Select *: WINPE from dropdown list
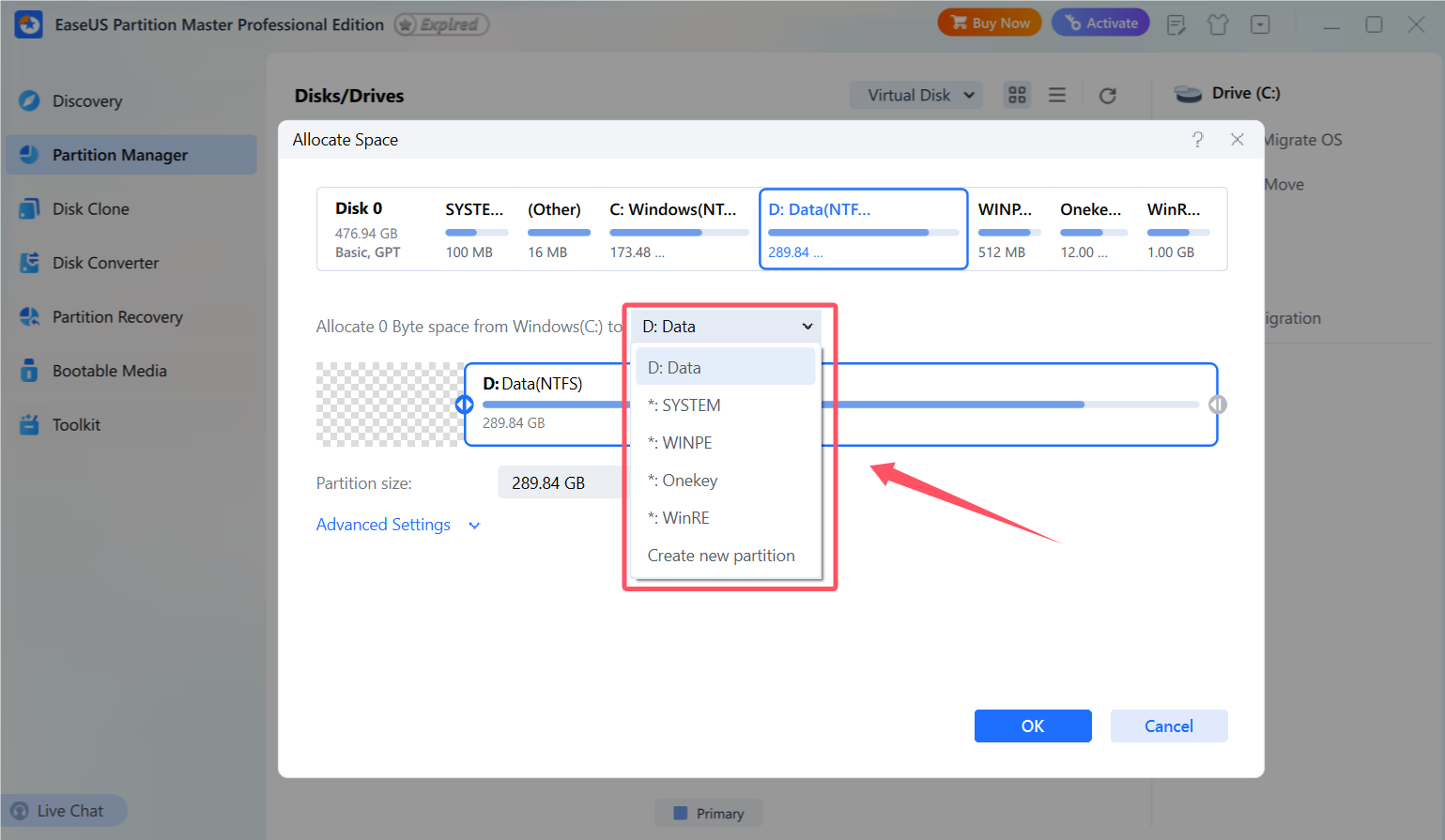The image size is (1445, 840). pyautogui.click(x=687, y=443)
